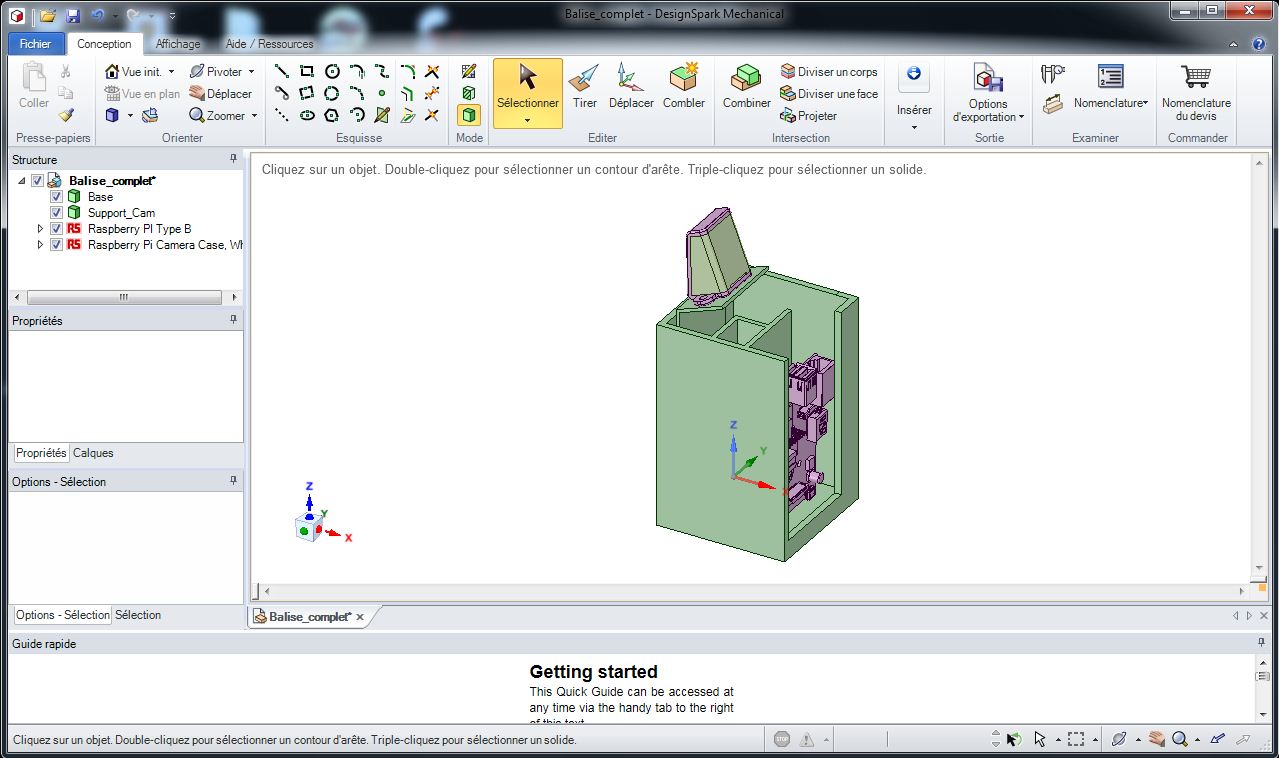Switch to the Affichage ribbon tab
Viewport: 1279px width, 758px height.
[178, 44]
